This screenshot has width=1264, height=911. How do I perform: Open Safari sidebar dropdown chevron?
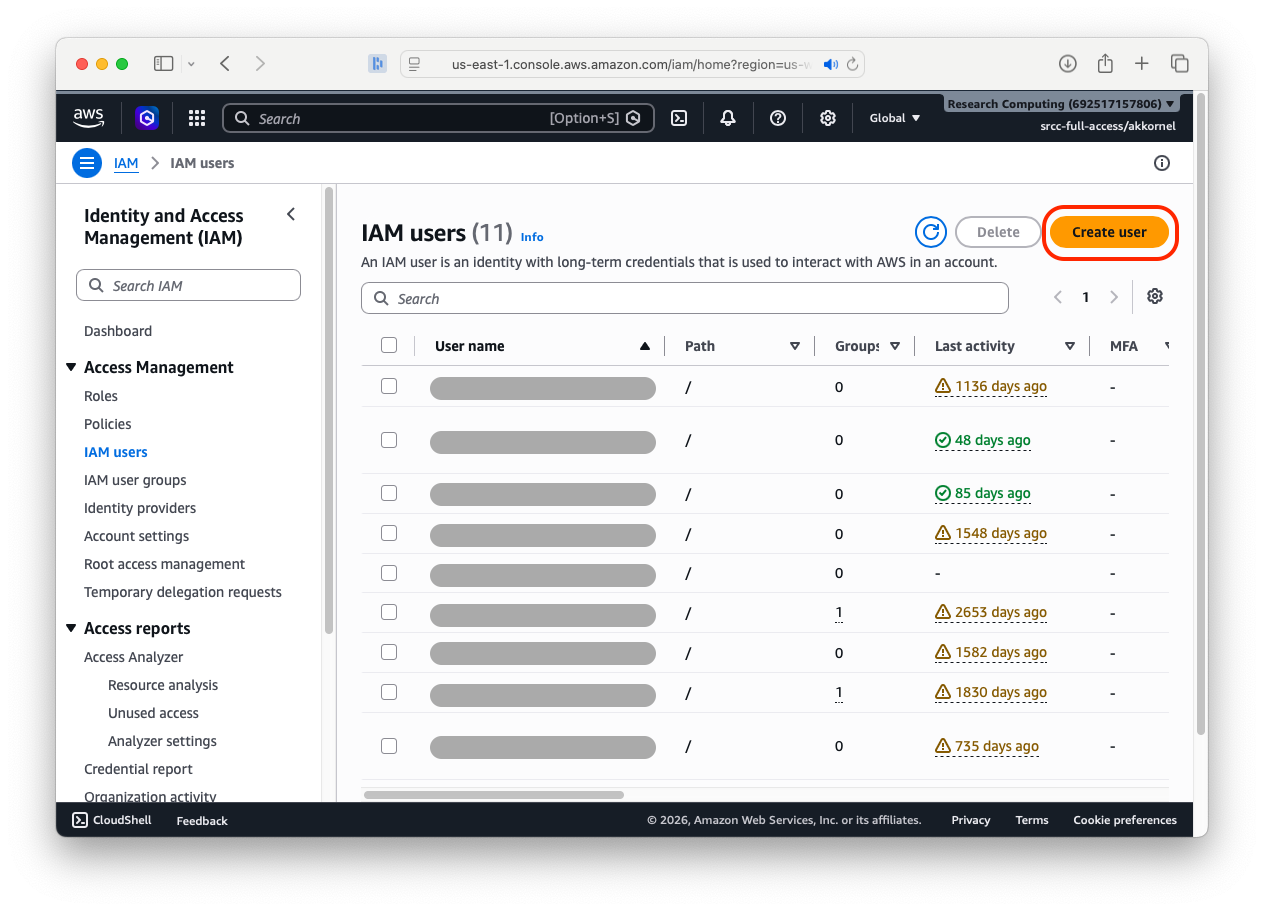(x=191, y=64)
